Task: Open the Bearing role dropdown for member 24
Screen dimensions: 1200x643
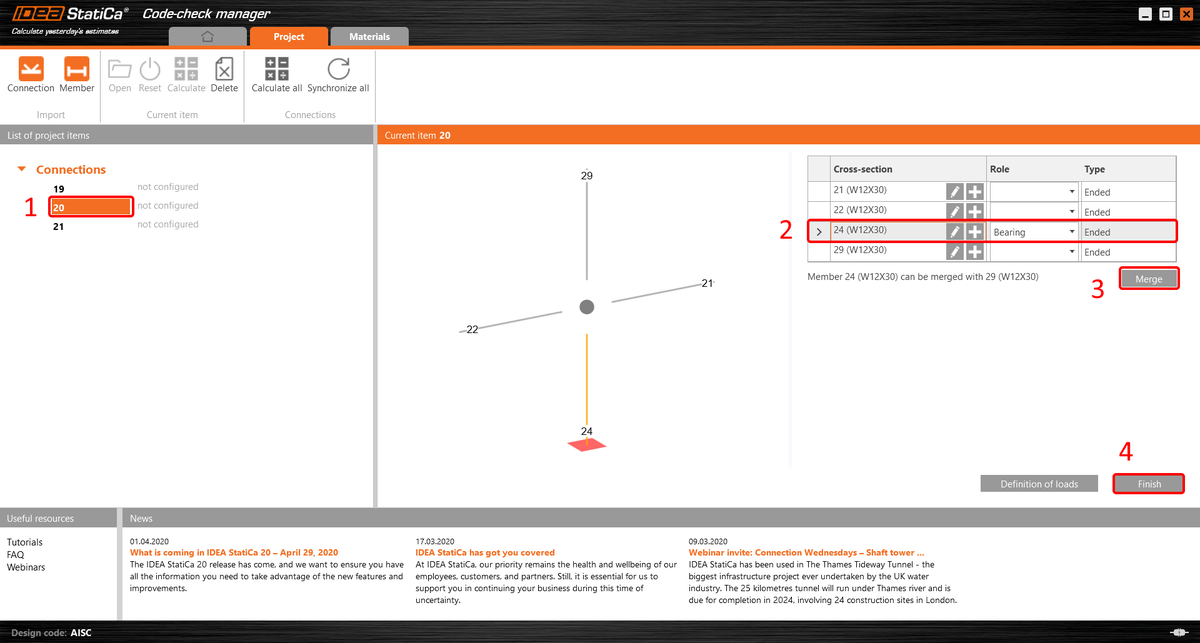Action: (1071, 231)
